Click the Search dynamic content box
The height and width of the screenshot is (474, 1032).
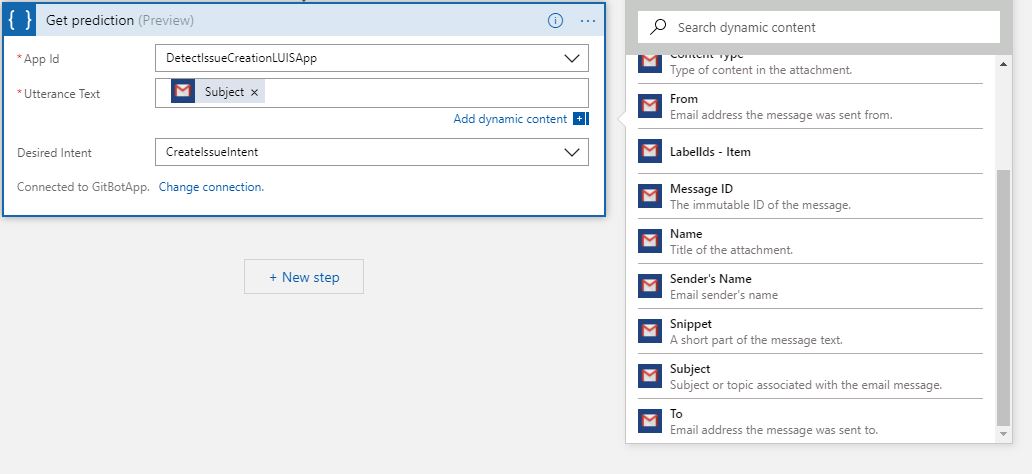[819, 27]
